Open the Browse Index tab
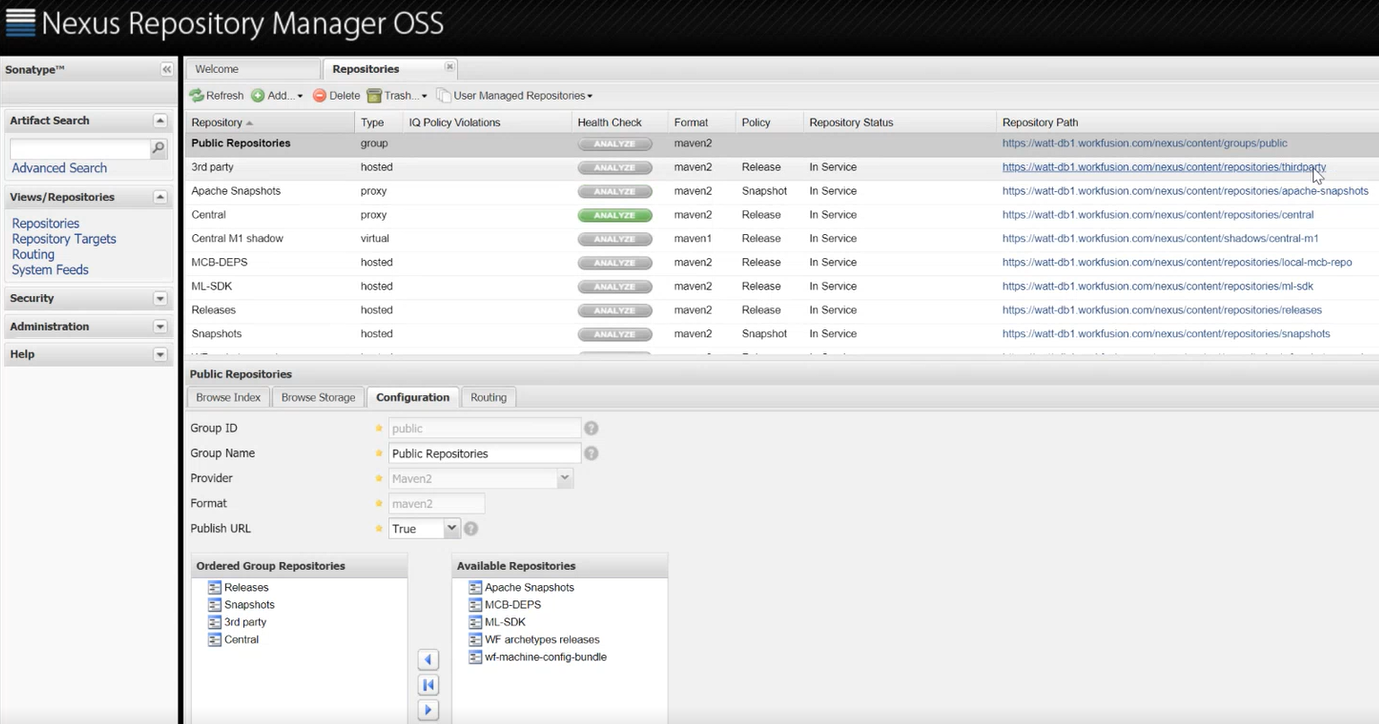 (x=228, y=397)
